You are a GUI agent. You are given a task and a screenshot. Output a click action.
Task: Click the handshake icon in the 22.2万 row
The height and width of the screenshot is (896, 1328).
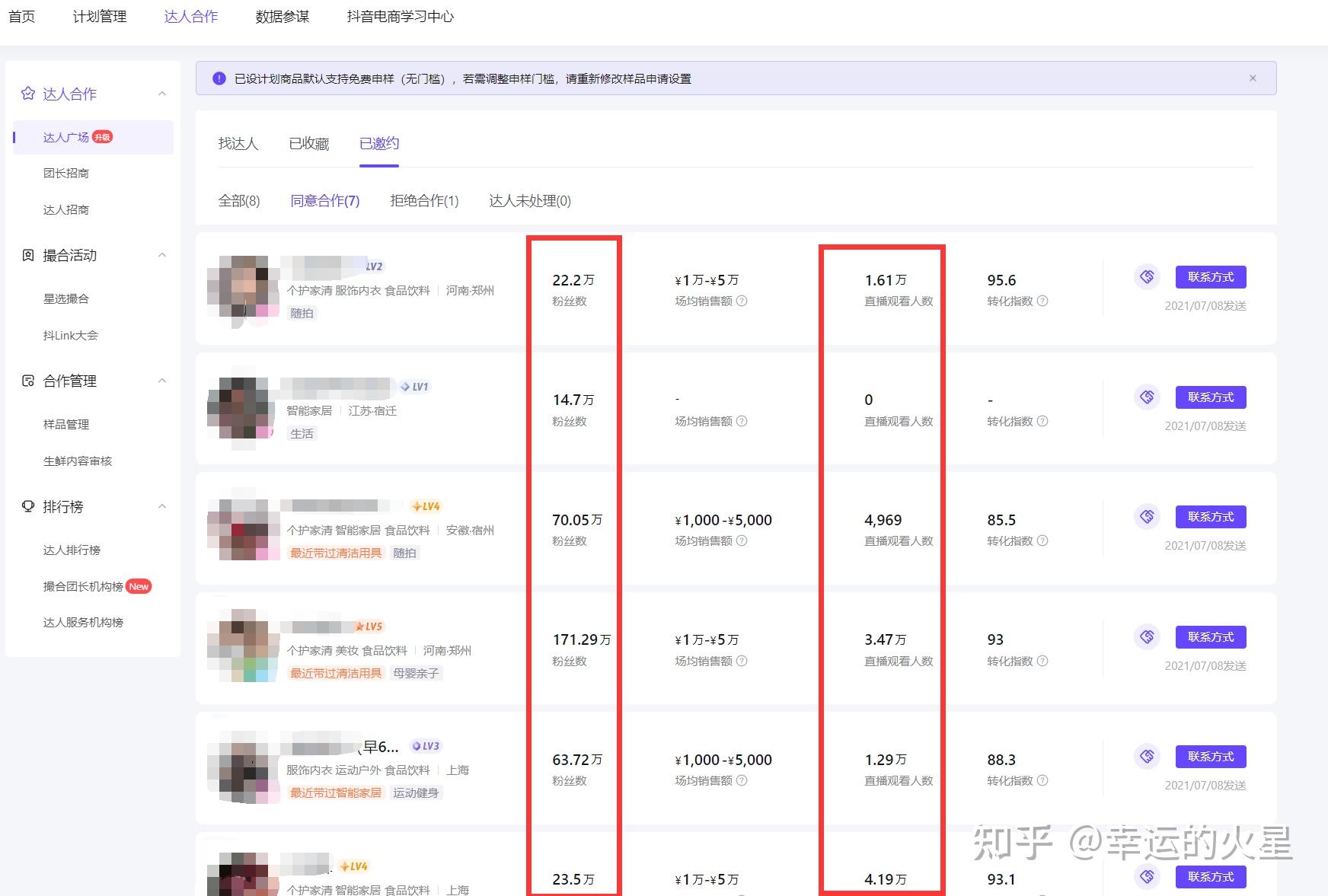tap(1148, 277)
